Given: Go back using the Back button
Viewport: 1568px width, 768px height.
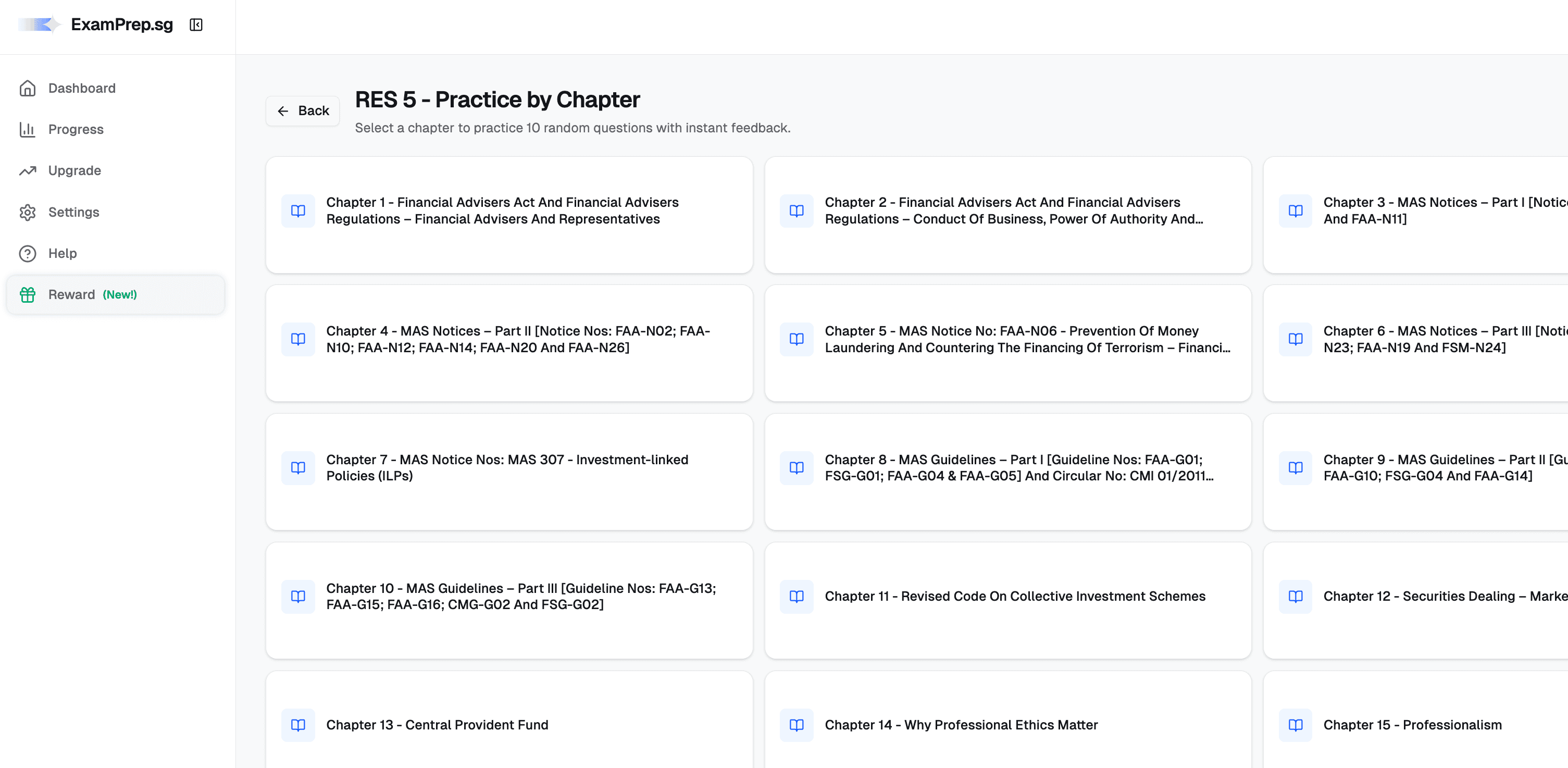Looking at the screenshot, I should (303, 111).
